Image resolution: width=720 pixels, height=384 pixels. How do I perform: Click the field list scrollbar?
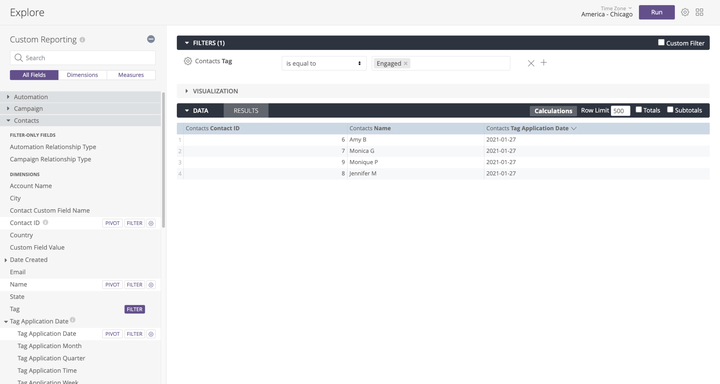pyautogui.click(x=163, y=160)
